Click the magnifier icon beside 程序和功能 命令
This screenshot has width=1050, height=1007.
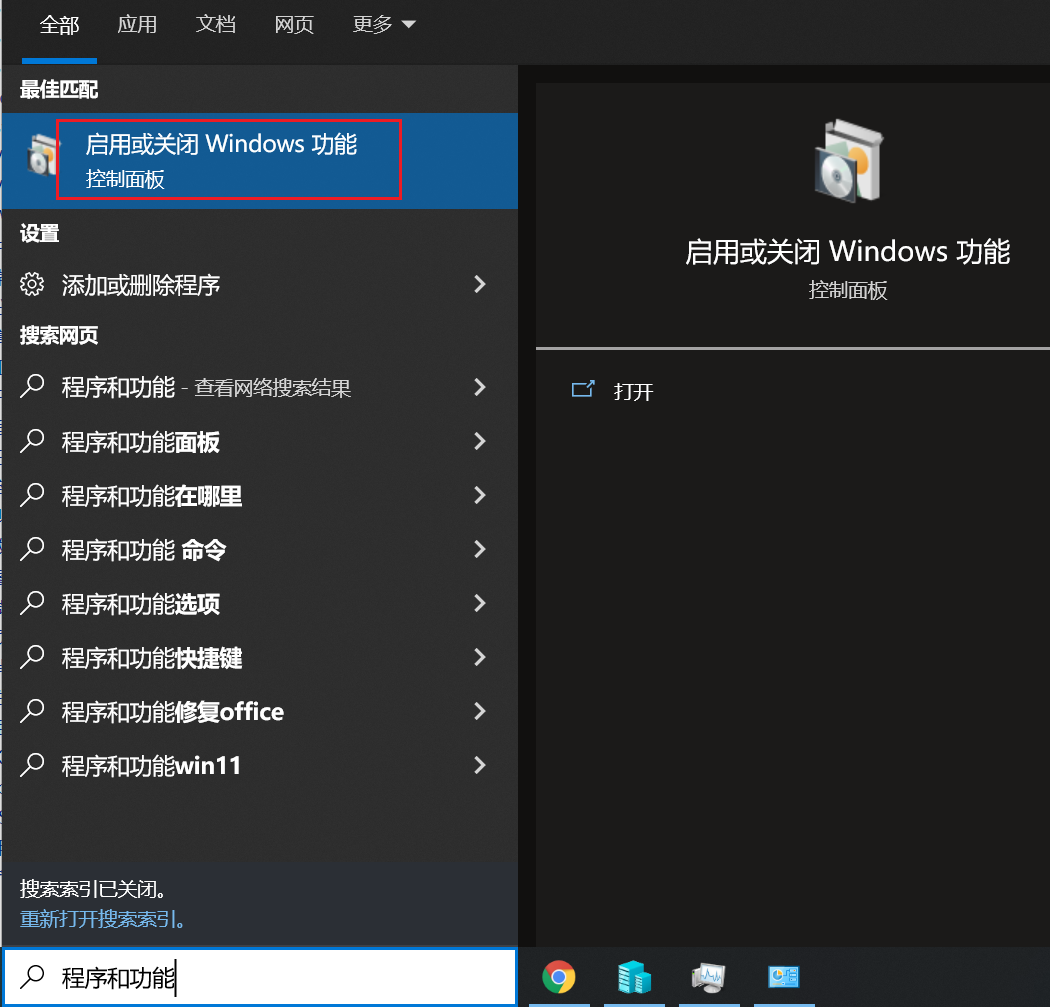pyautogui.click(x=32, y=550)
